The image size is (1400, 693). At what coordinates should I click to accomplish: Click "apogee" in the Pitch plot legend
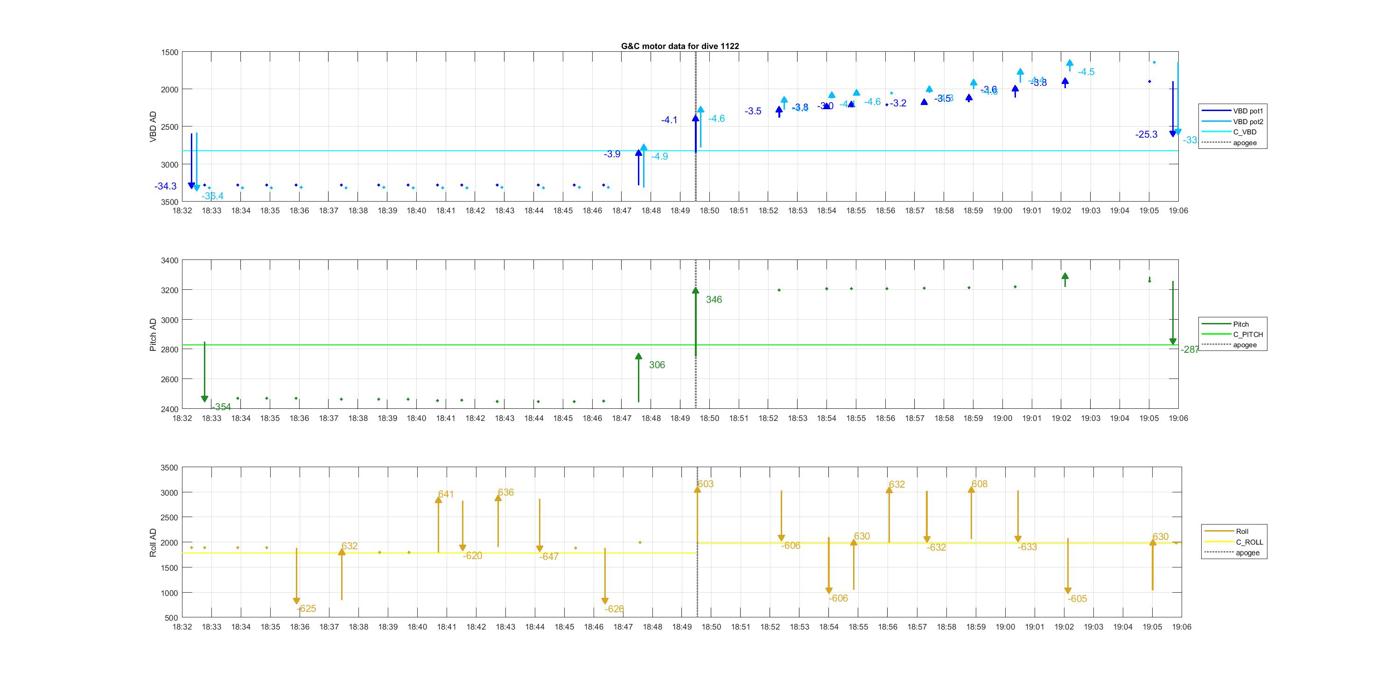(1230, 345)
